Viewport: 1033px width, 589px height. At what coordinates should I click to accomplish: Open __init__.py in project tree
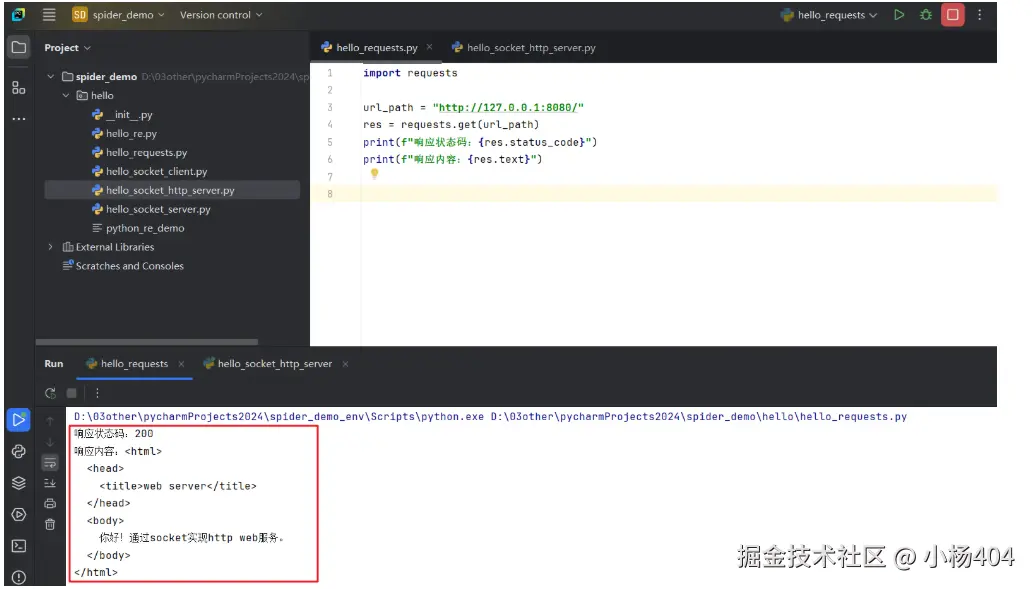(x=123, y=115)
